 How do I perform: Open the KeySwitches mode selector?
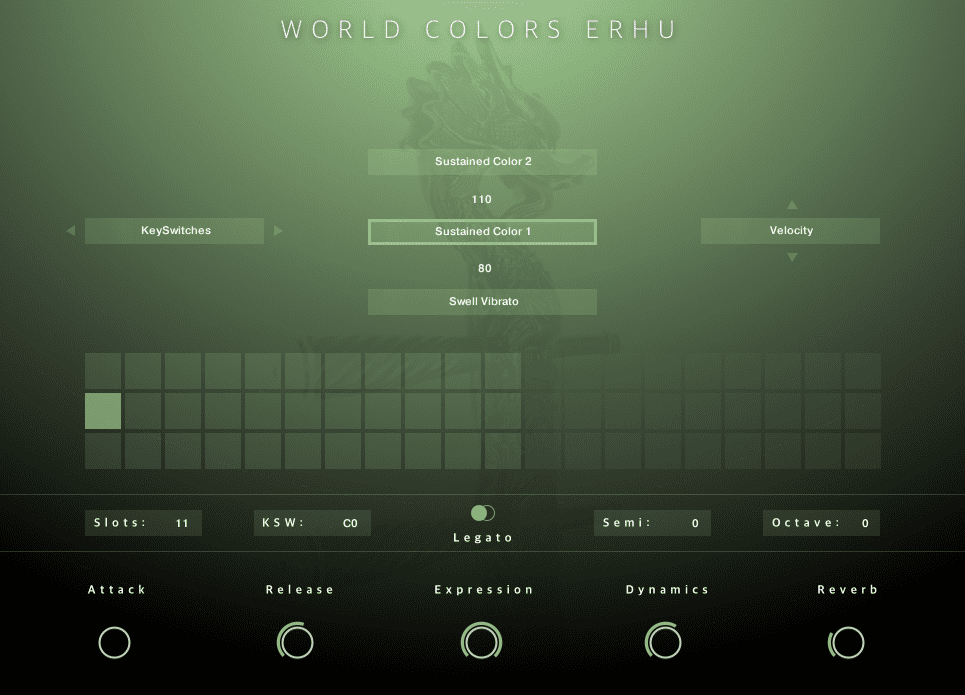[x=174, y=231]
